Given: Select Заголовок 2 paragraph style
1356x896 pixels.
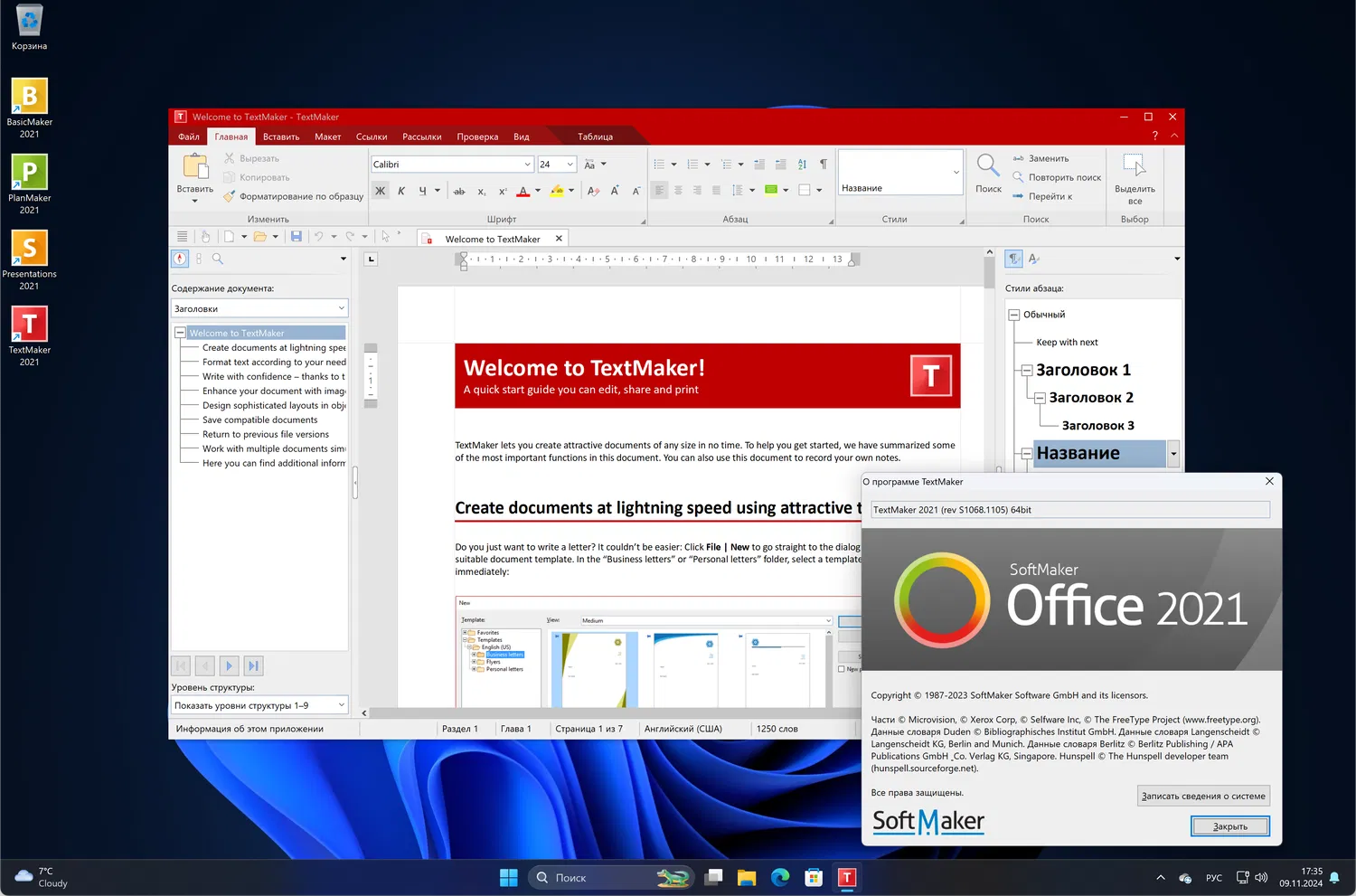Looking at the screenshot, I should pos(1091,398).
